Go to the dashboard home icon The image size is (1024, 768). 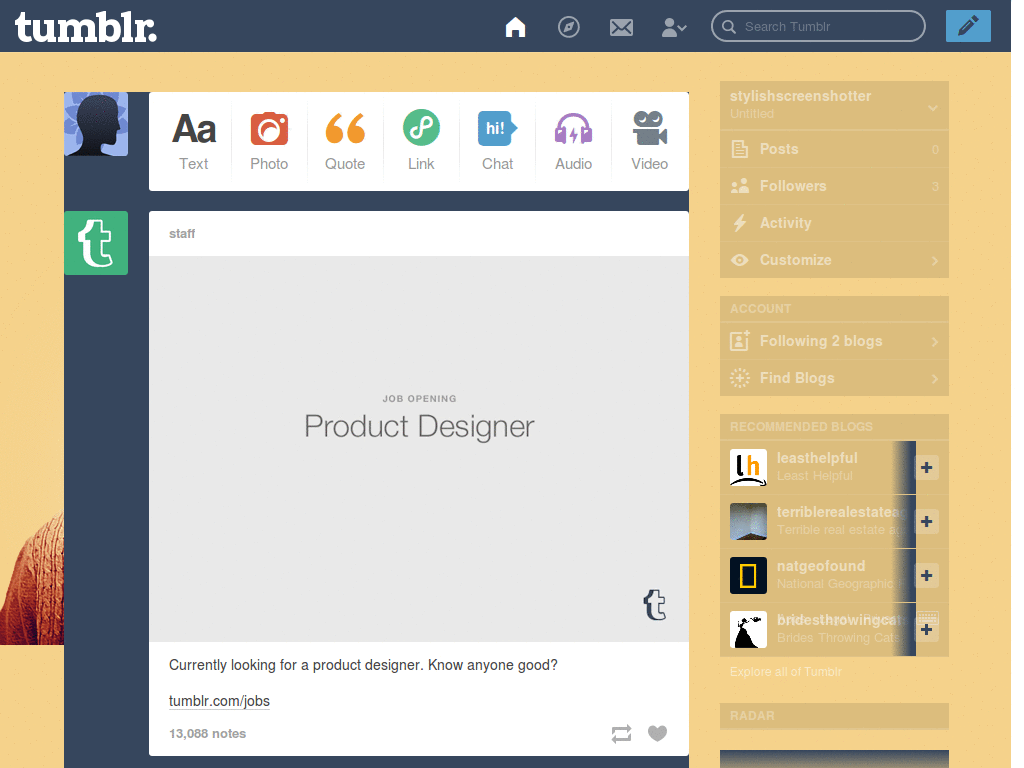coord(515,27)
